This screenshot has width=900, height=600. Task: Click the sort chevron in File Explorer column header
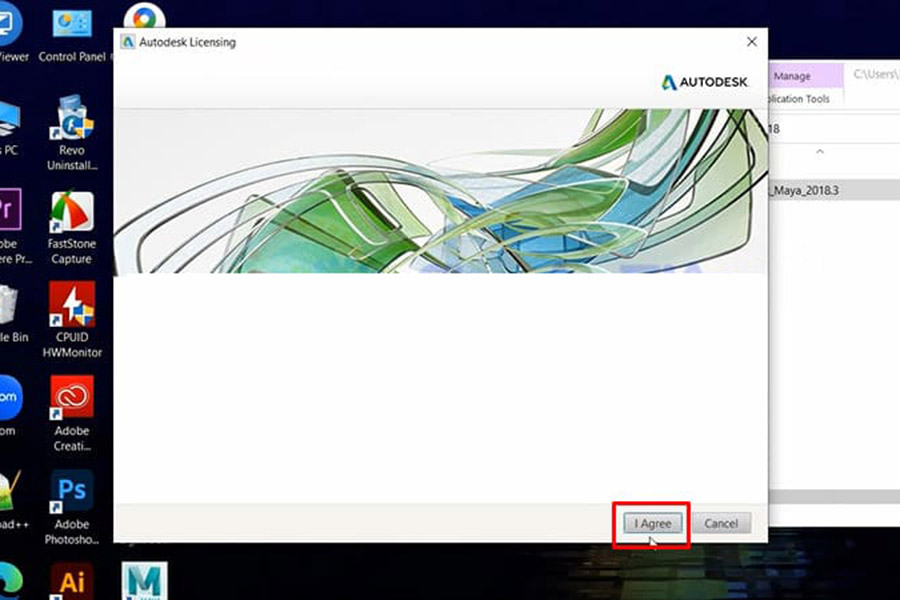(820, 152)
